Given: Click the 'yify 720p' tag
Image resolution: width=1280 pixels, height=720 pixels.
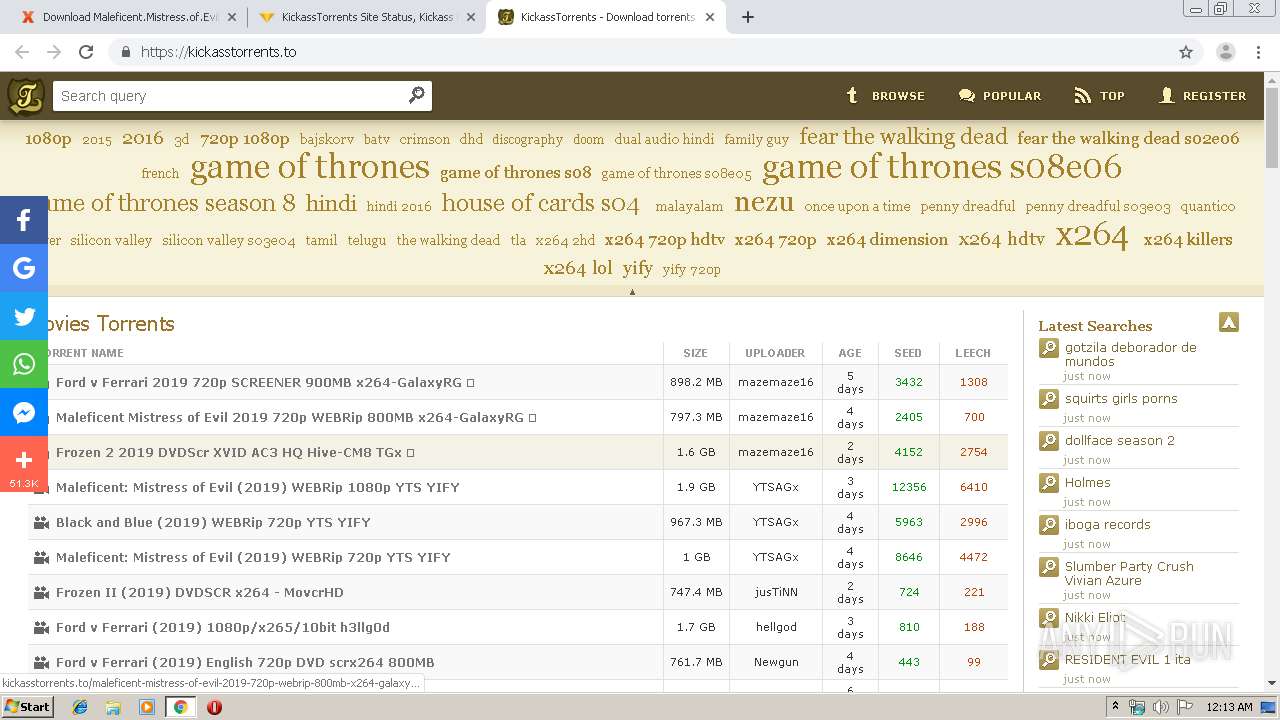Looking at the screenshot, I should pyautogui.click(x=691, y=269).
